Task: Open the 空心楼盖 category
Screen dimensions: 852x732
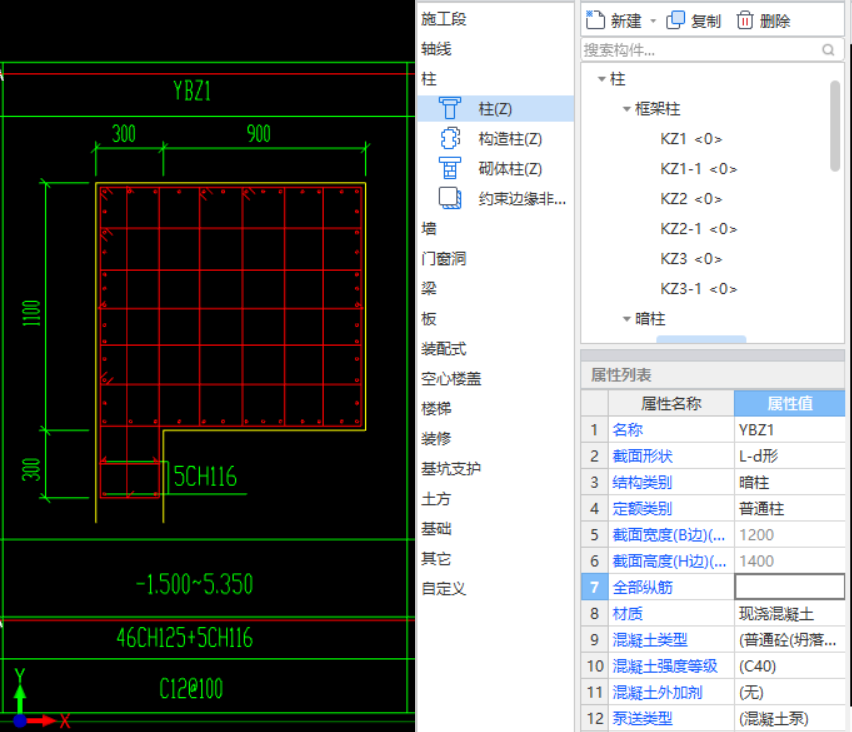Action: [451, 379]
